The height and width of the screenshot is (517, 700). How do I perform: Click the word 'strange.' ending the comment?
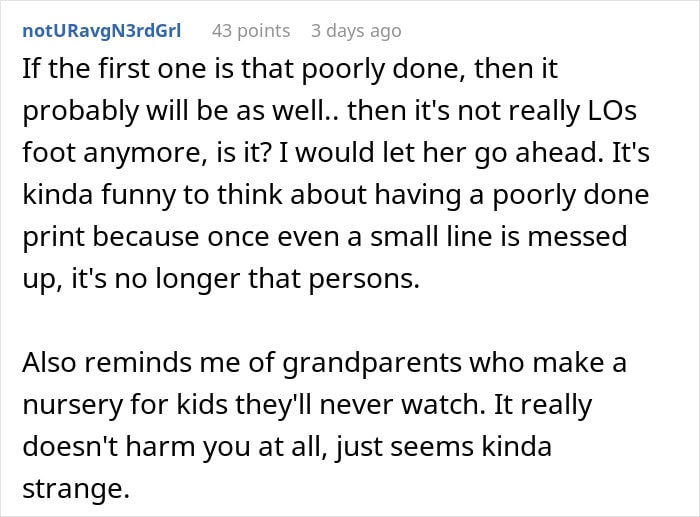(76, 489)
